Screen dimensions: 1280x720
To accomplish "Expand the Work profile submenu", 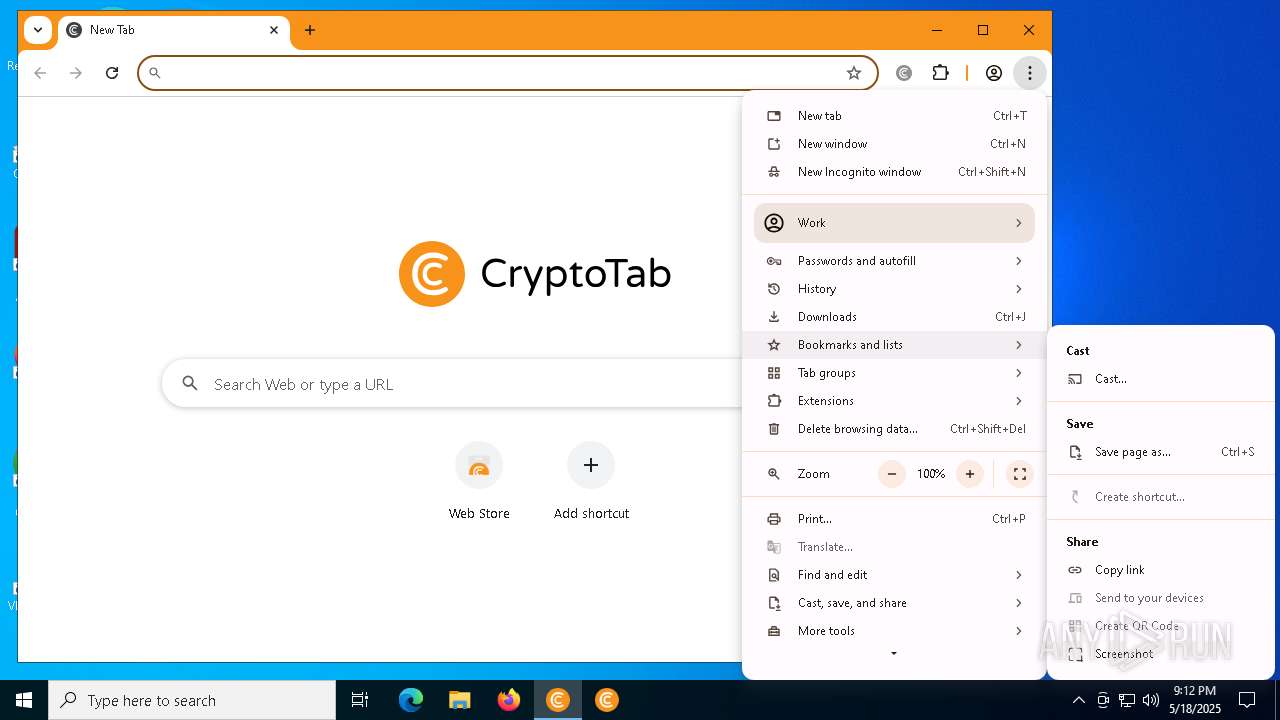I will (894, 223).
